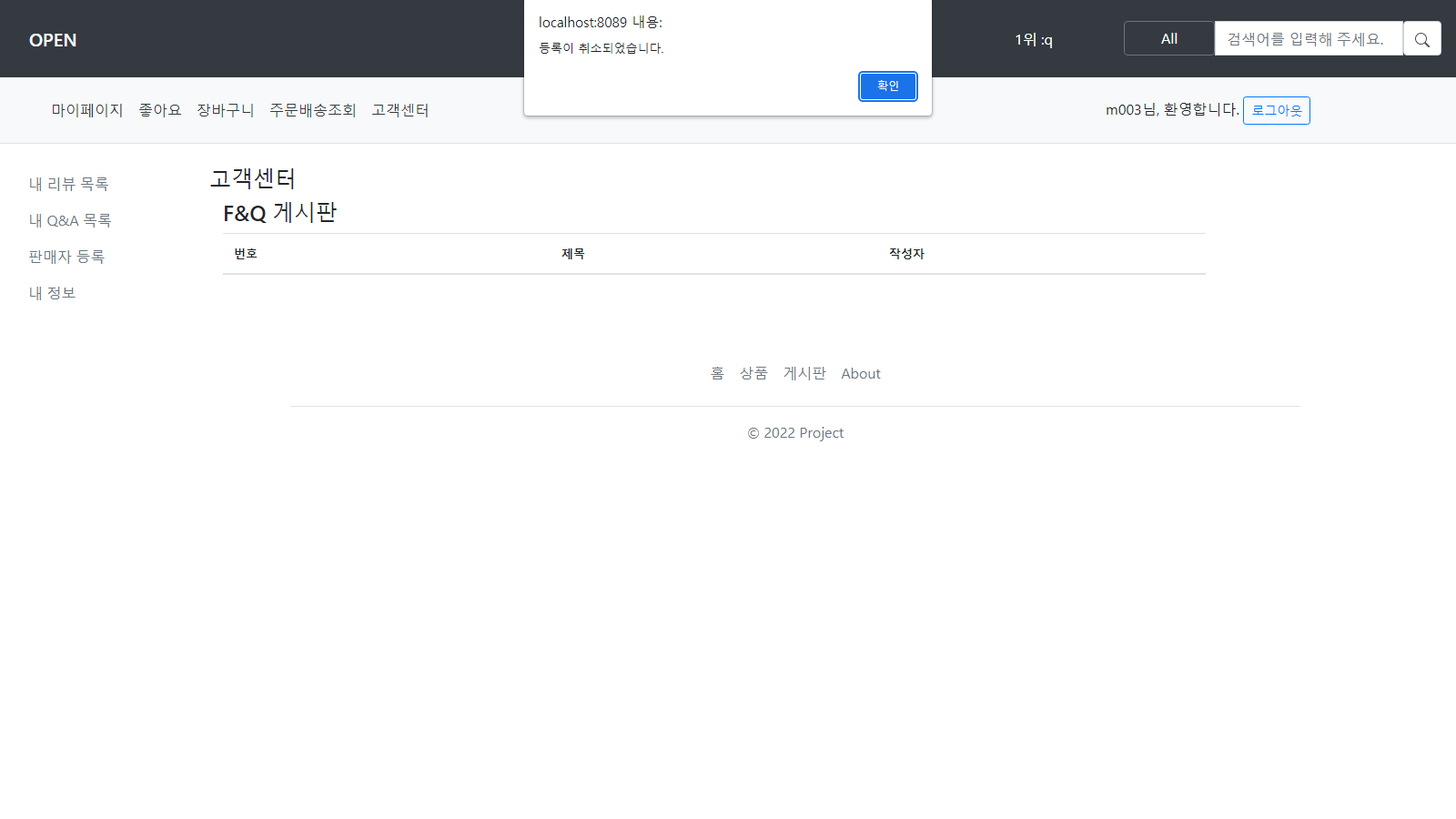Click the 제목 column header
The height and width of the screenshot is (819, 1456).
click(x=573, y=253)
